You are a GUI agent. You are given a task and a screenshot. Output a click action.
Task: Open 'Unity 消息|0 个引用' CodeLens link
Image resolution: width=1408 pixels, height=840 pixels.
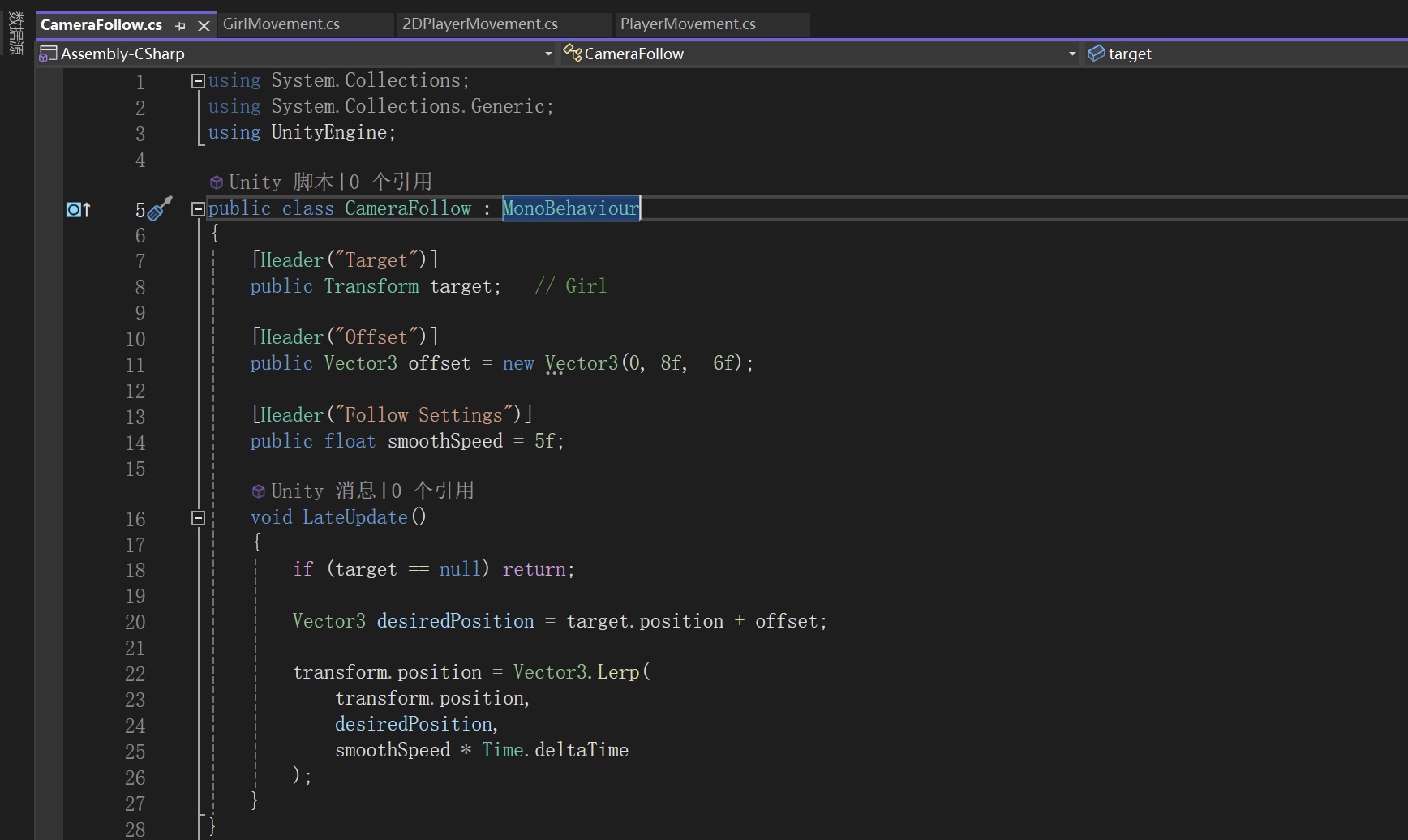(372, 491)
